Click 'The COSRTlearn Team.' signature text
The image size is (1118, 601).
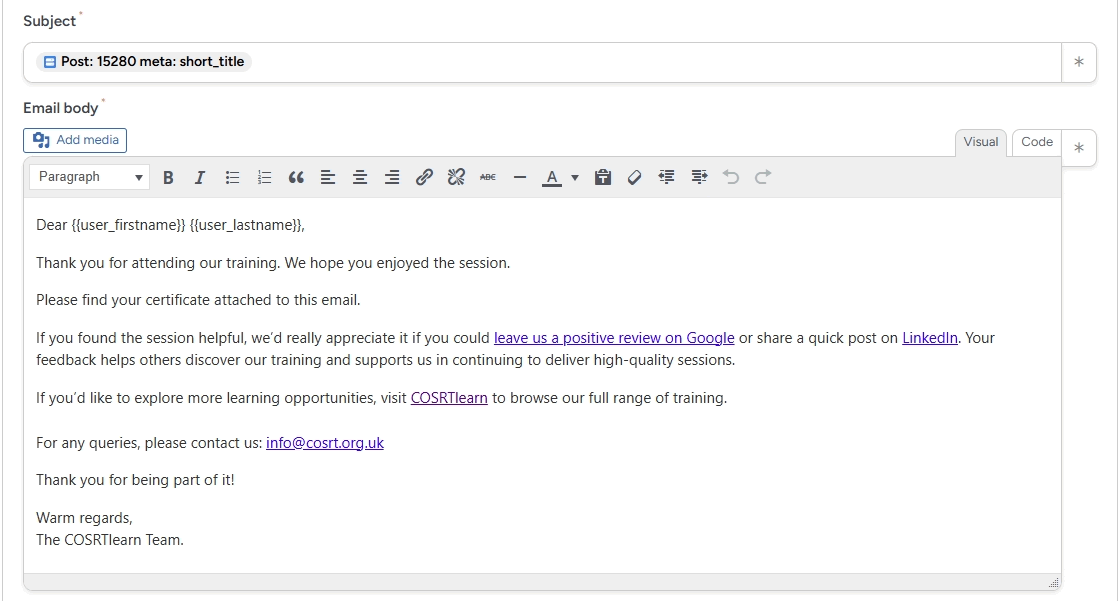(110, 540)
